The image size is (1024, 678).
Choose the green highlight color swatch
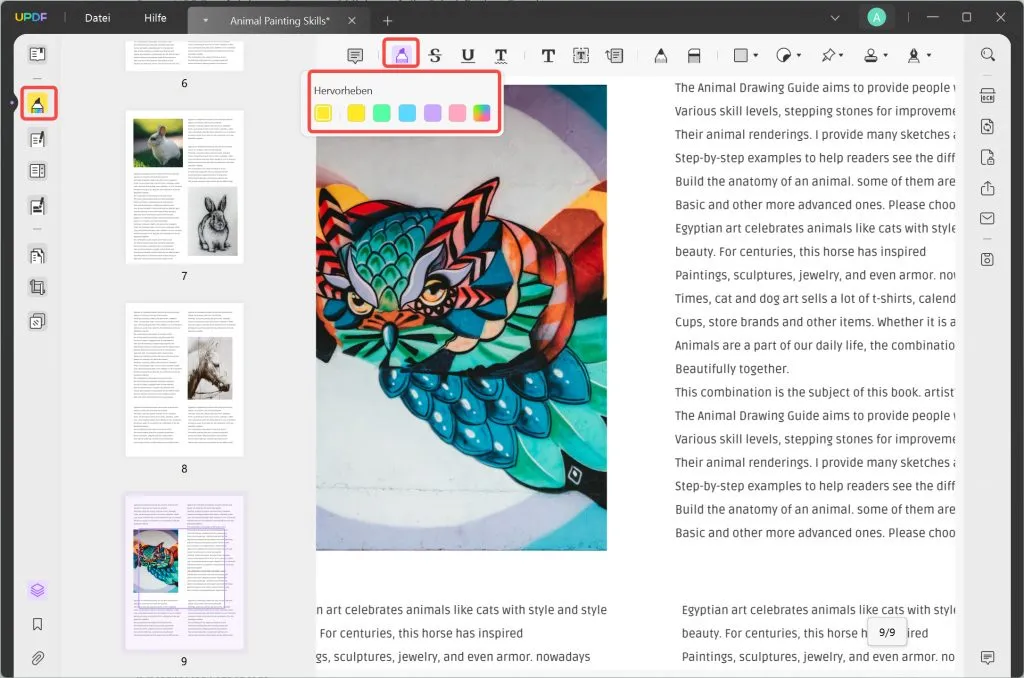(x=381, y=113)
